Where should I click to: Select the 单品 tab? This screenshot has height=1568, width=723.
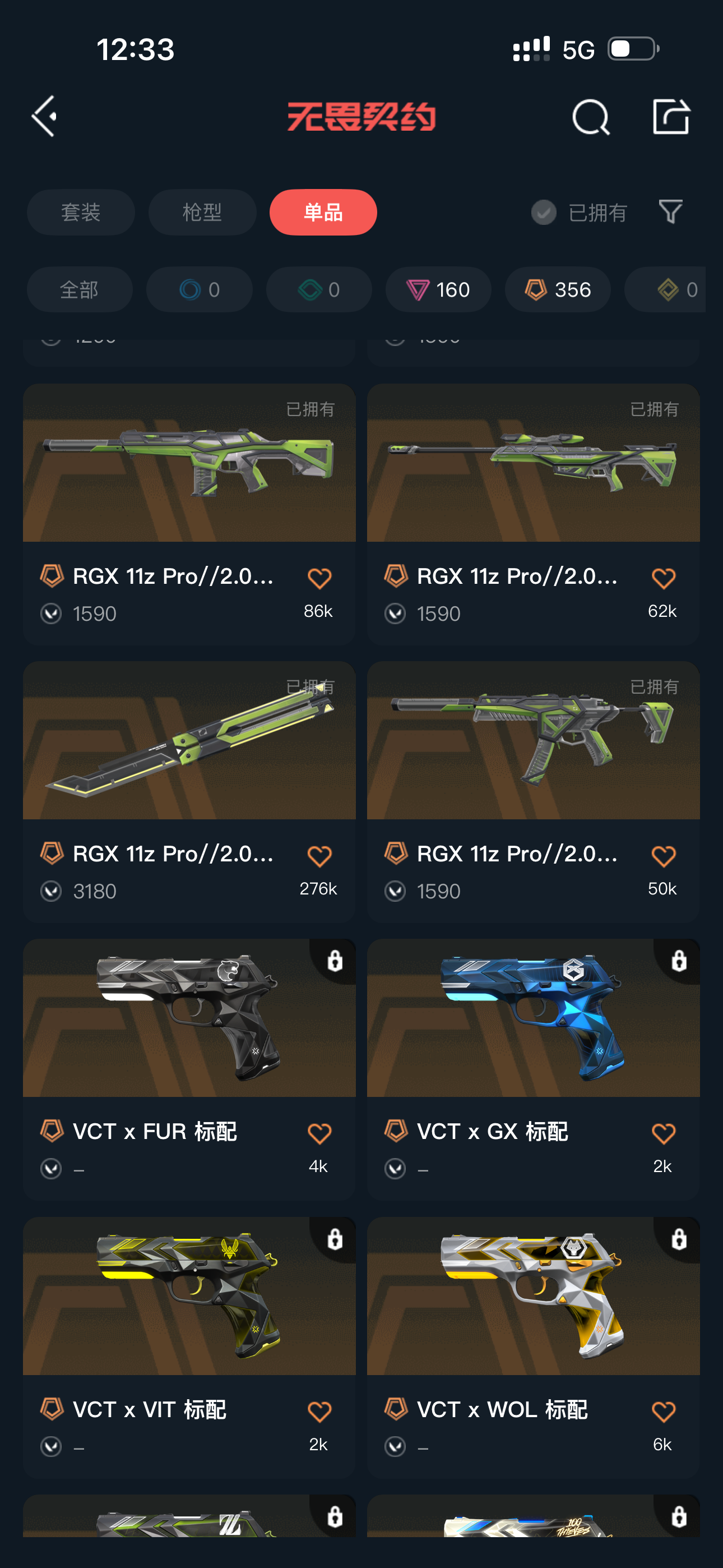coord(323,212)
